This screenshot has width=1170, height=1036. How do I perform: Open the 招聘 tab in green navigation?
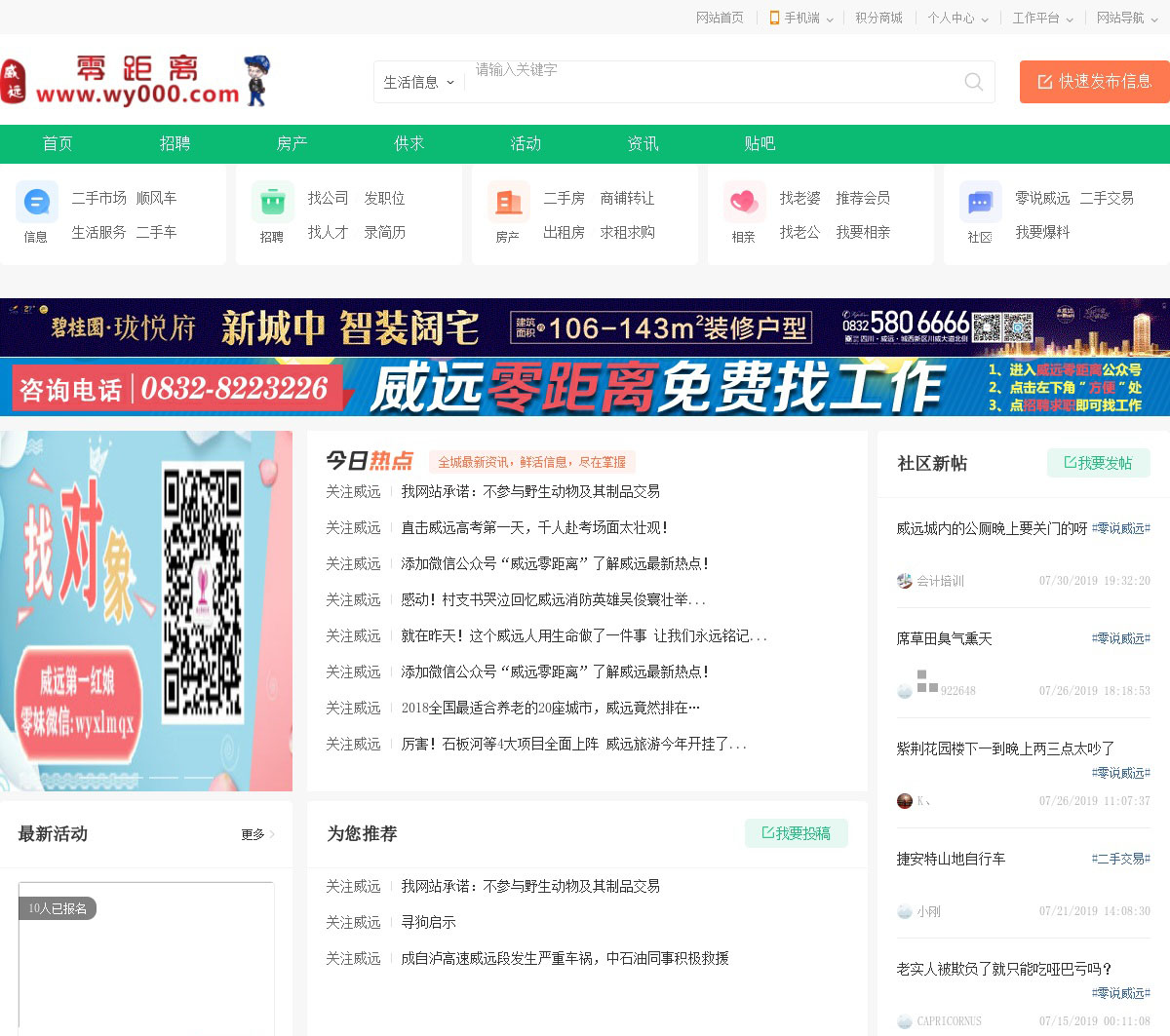(175, 143)
